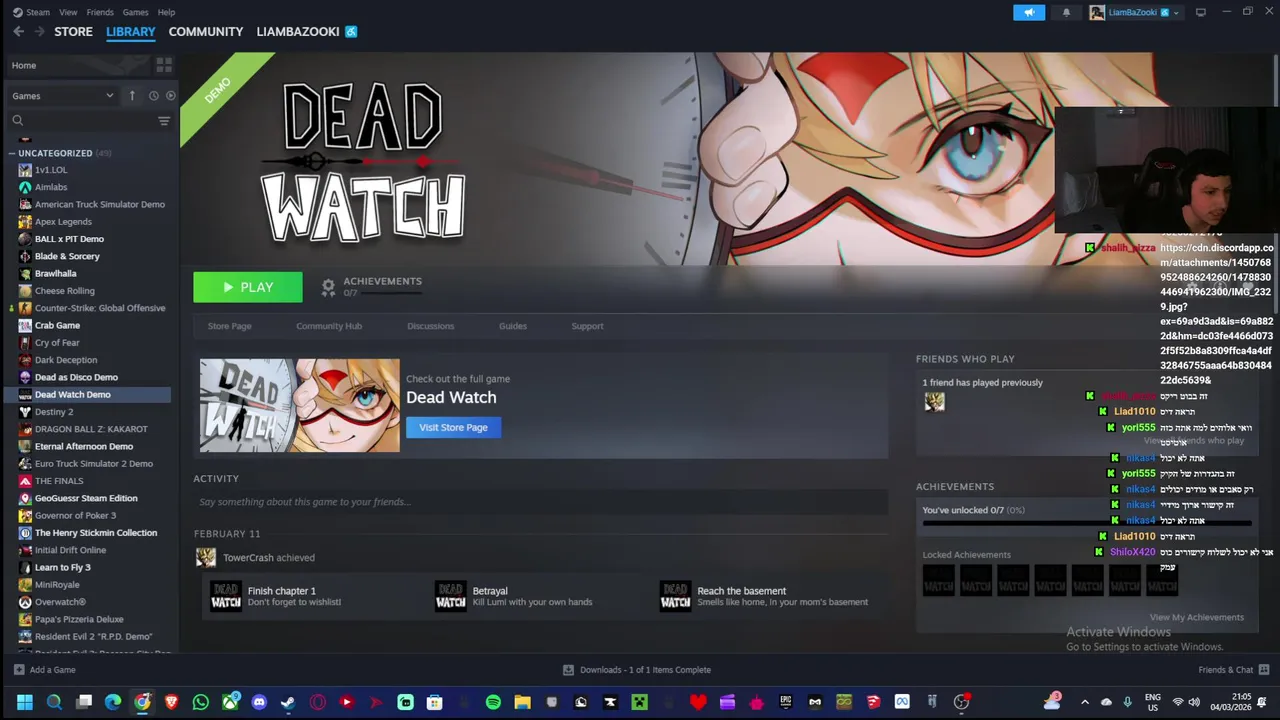Click the Visit Store Page button

(453, 427)
